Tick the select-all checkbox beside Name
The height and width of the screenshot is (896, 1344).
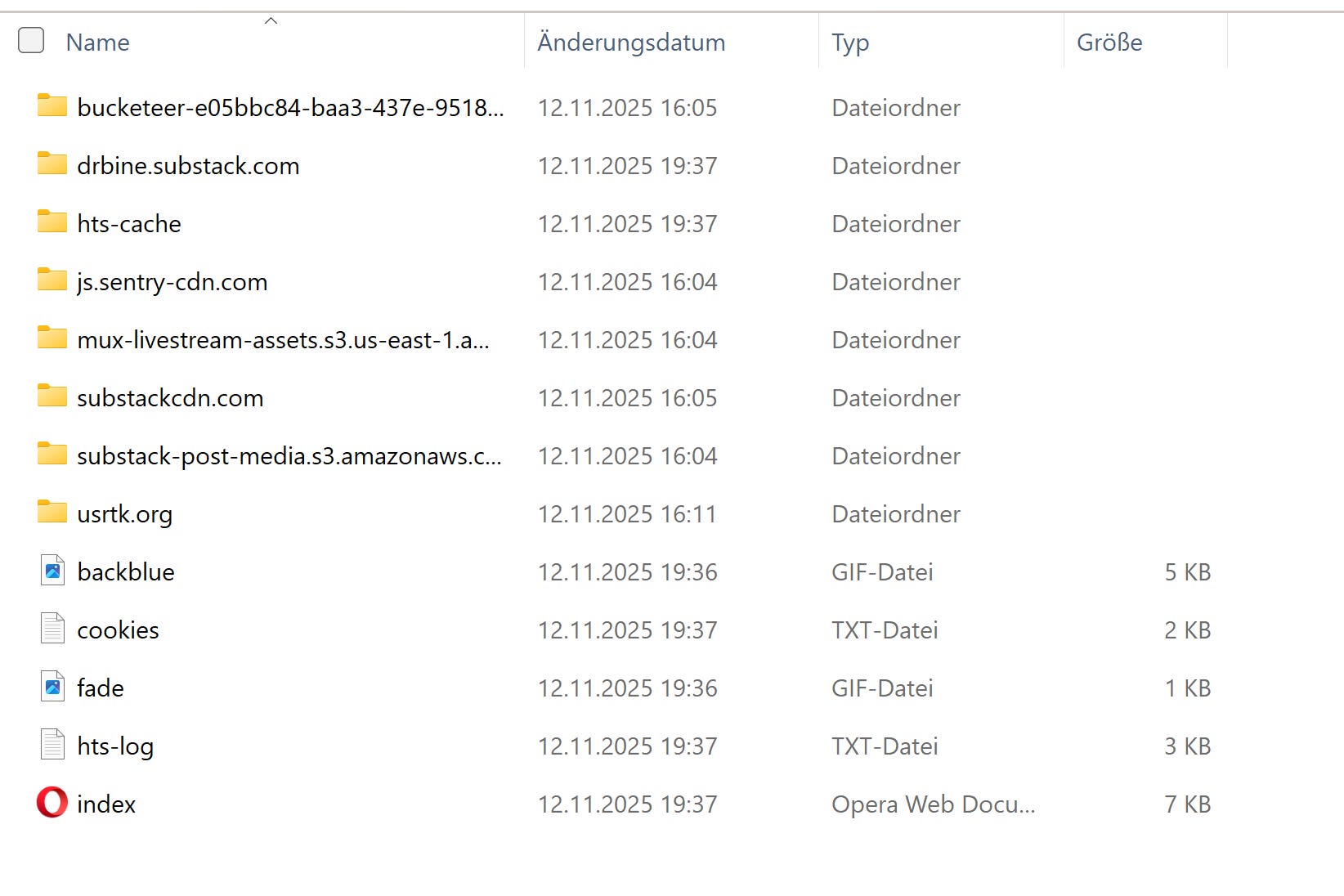point(31,40)
